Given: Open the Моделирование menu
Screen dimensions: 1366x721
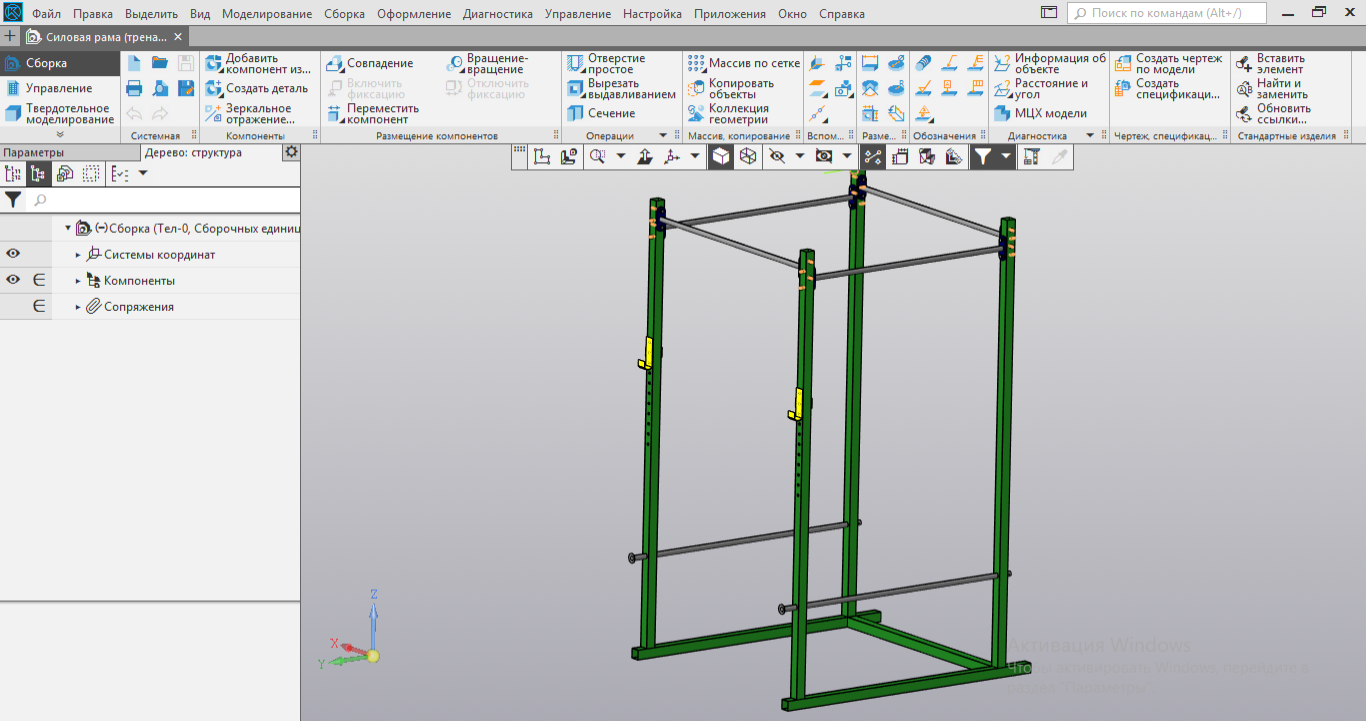Looking at the screenshot, I should [267, 14].
